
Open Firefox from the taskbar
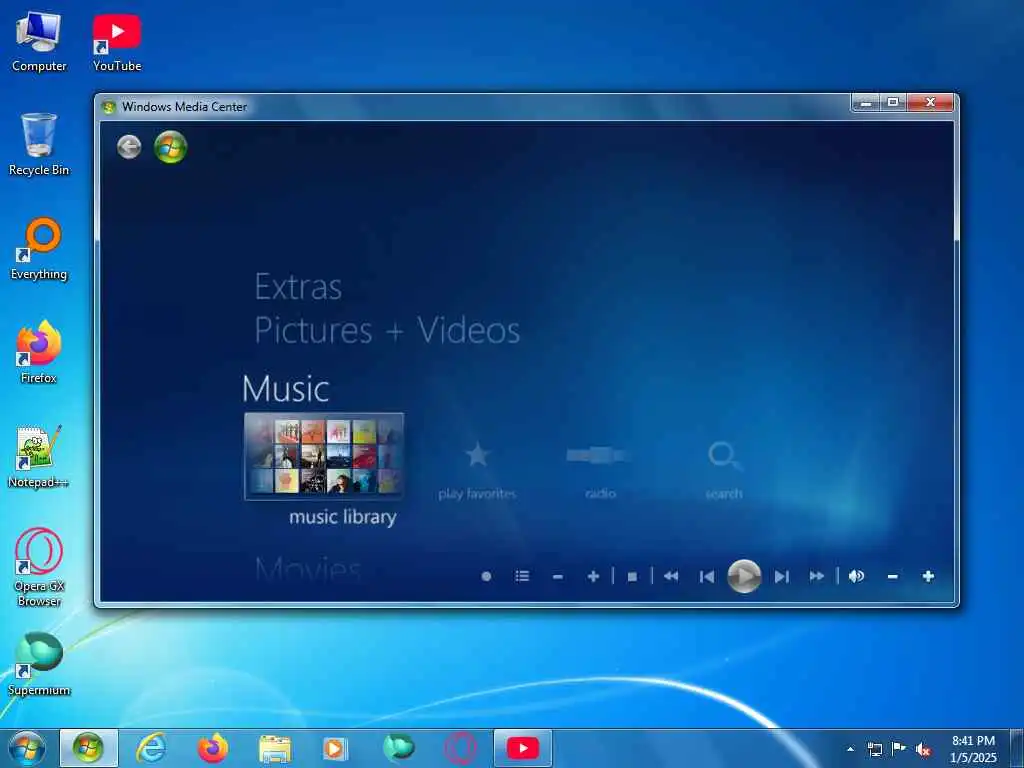pyautogui.click(x=213, y=748)
